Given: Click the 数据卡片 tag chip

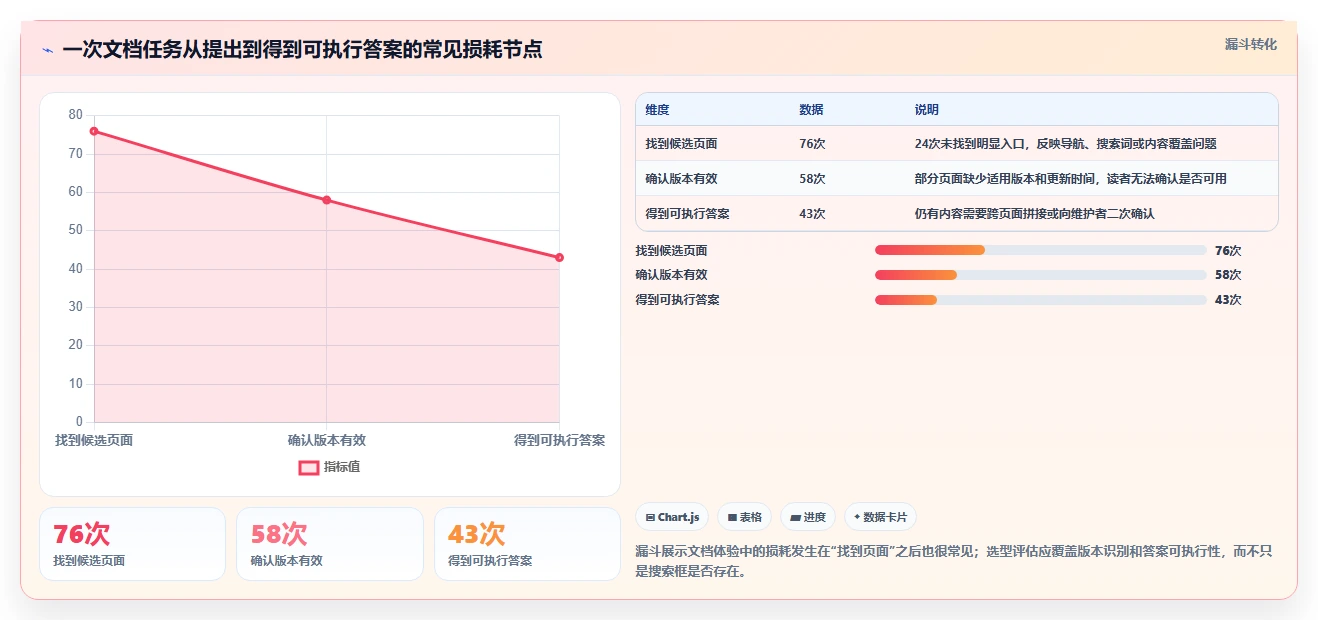Looking at the screenshot, I should pyautogui.click(x=880, y=517).
